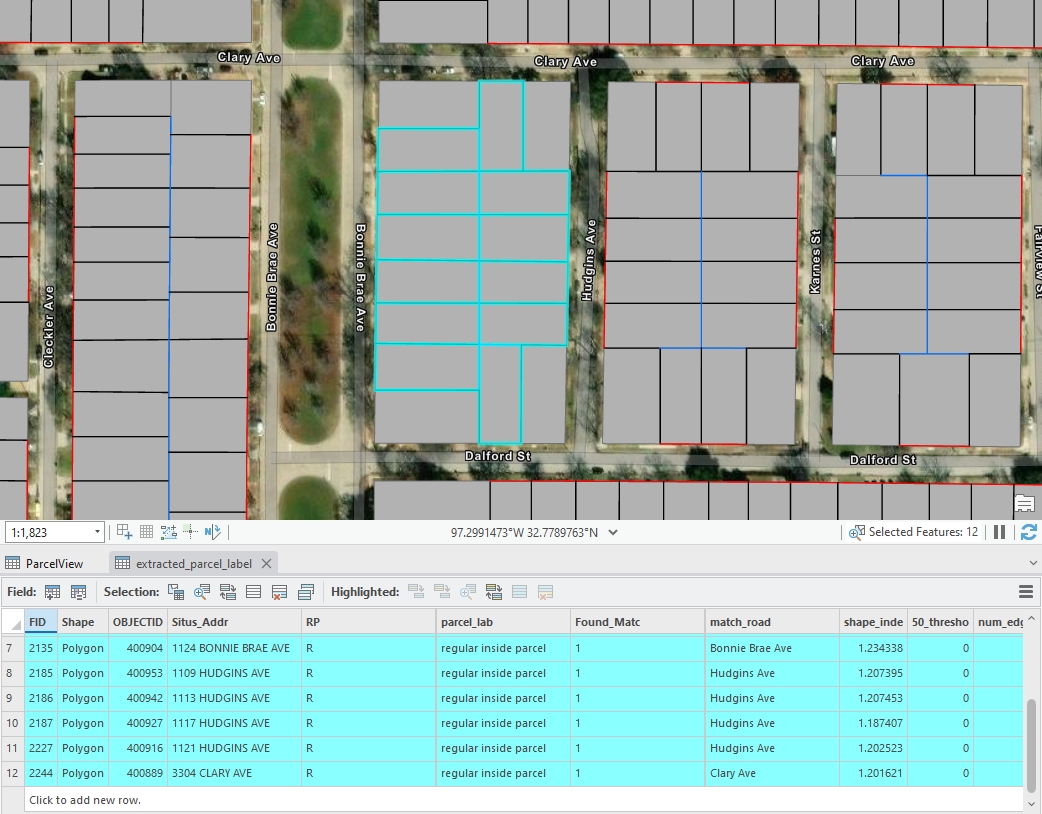This screenshot has height=814, width=1042.
Task: Click 'Click to add new row'
Action: (85, 800)
